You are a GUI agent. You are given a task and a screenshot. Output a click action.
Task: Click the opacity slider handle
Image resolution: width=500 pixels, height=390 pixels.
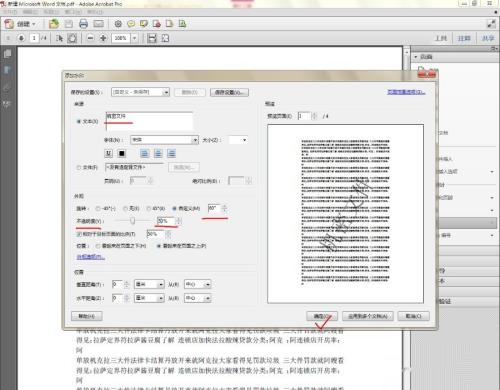pos(133,221)
